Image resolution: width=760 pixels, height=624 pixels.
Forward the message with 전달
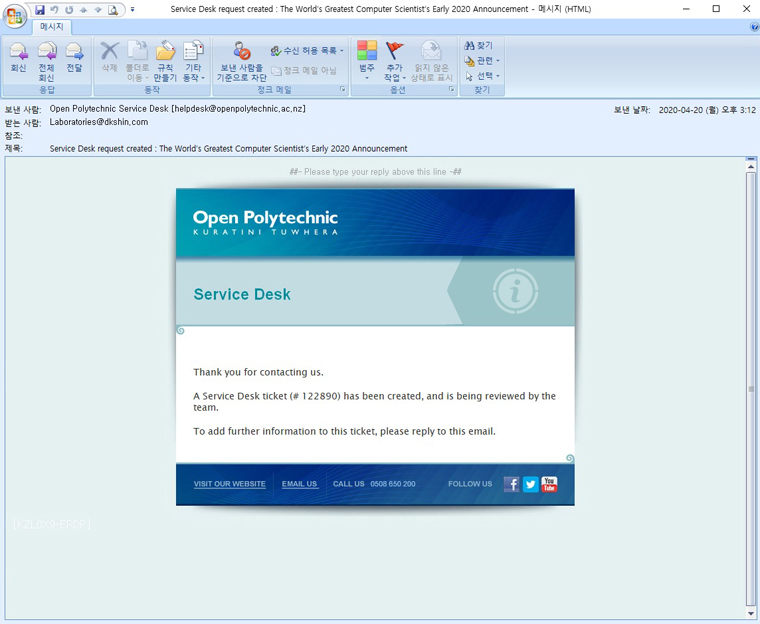[x=74, y=58]
